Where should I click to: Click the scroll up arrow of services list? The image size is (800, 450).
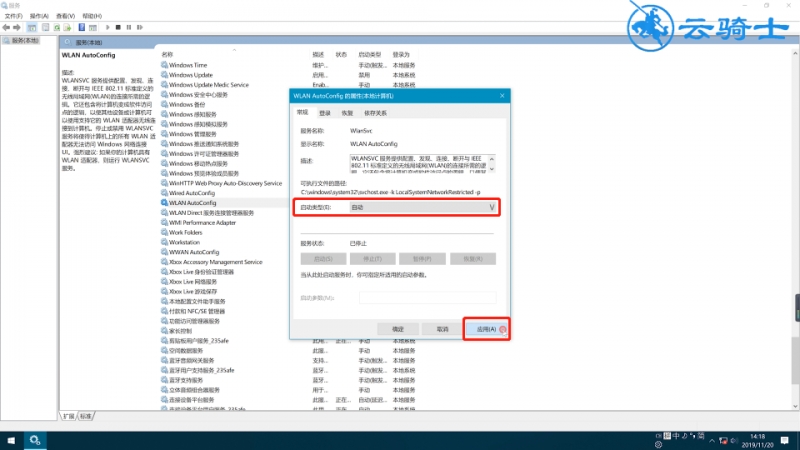[795, 53]
